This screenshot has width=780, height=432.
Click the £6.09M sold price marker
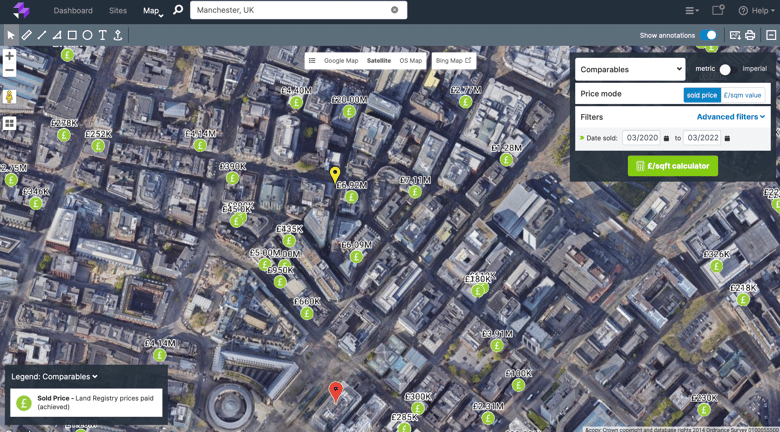tap(356, 256)
